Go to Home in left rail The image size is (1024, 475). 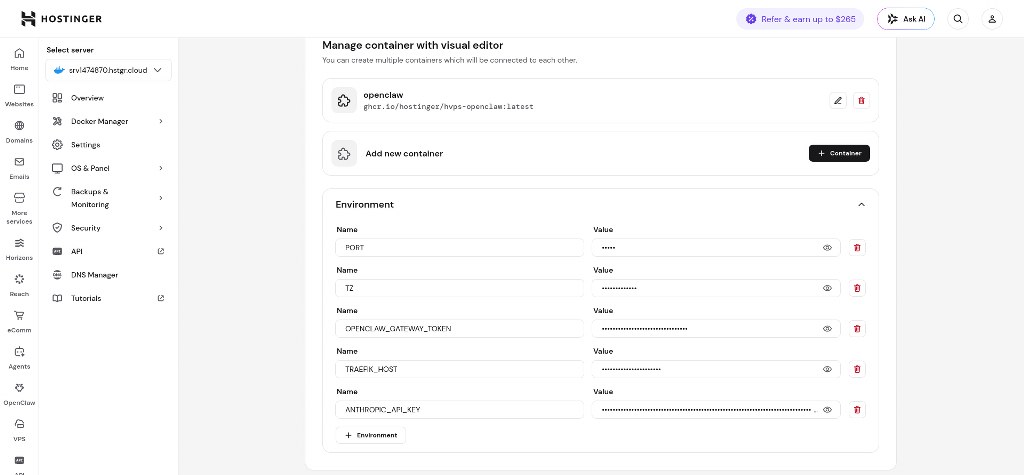(20, 59)
